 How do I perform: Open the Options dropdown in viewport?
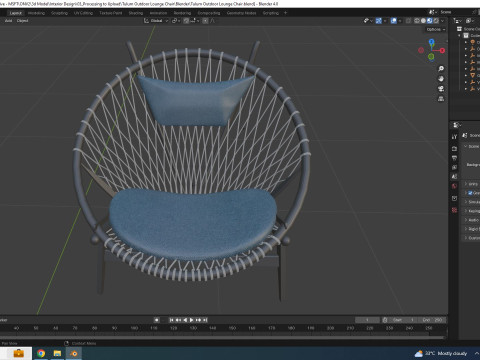(436, 29)
